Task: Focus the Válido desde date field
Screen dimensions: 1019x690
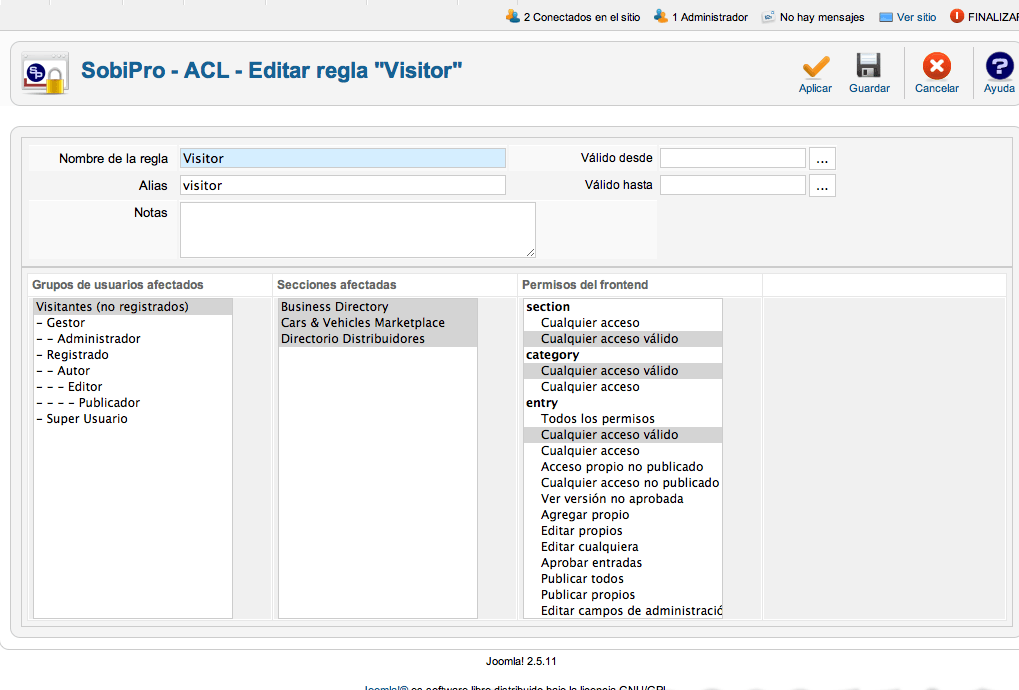Action: pos(733,158)
